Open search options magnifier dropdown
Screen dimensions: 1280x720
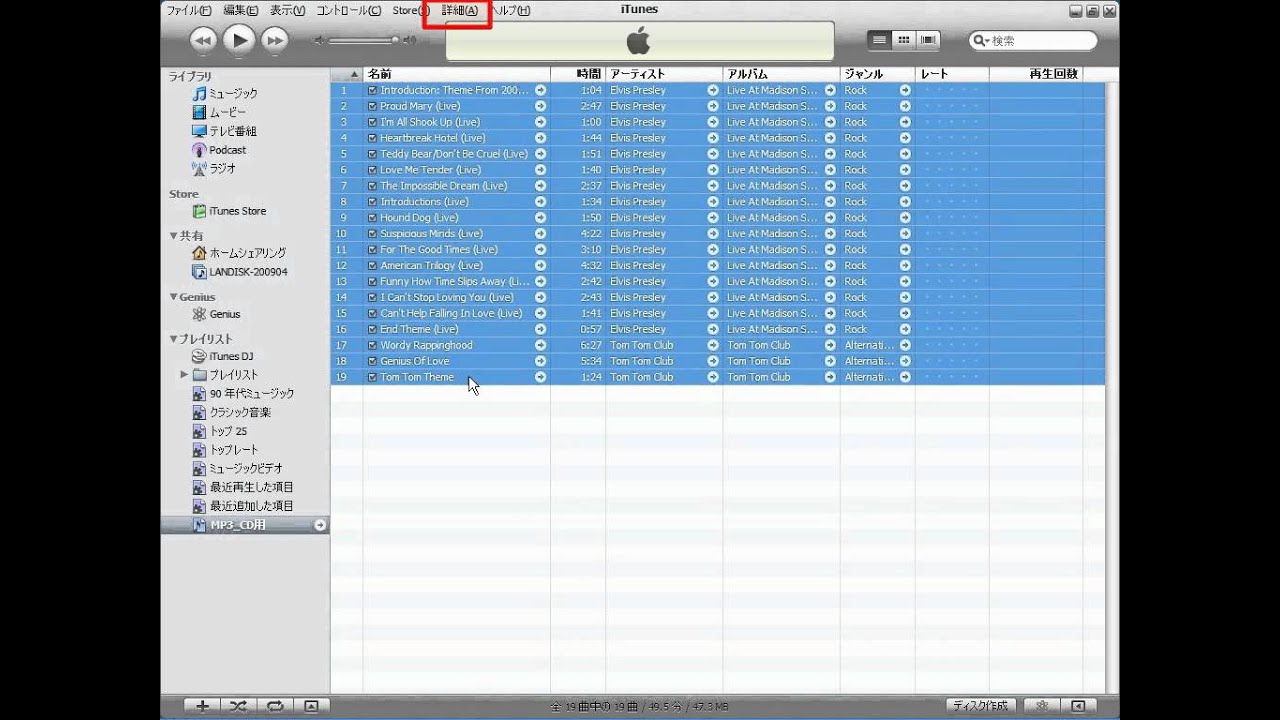[982, 41]
